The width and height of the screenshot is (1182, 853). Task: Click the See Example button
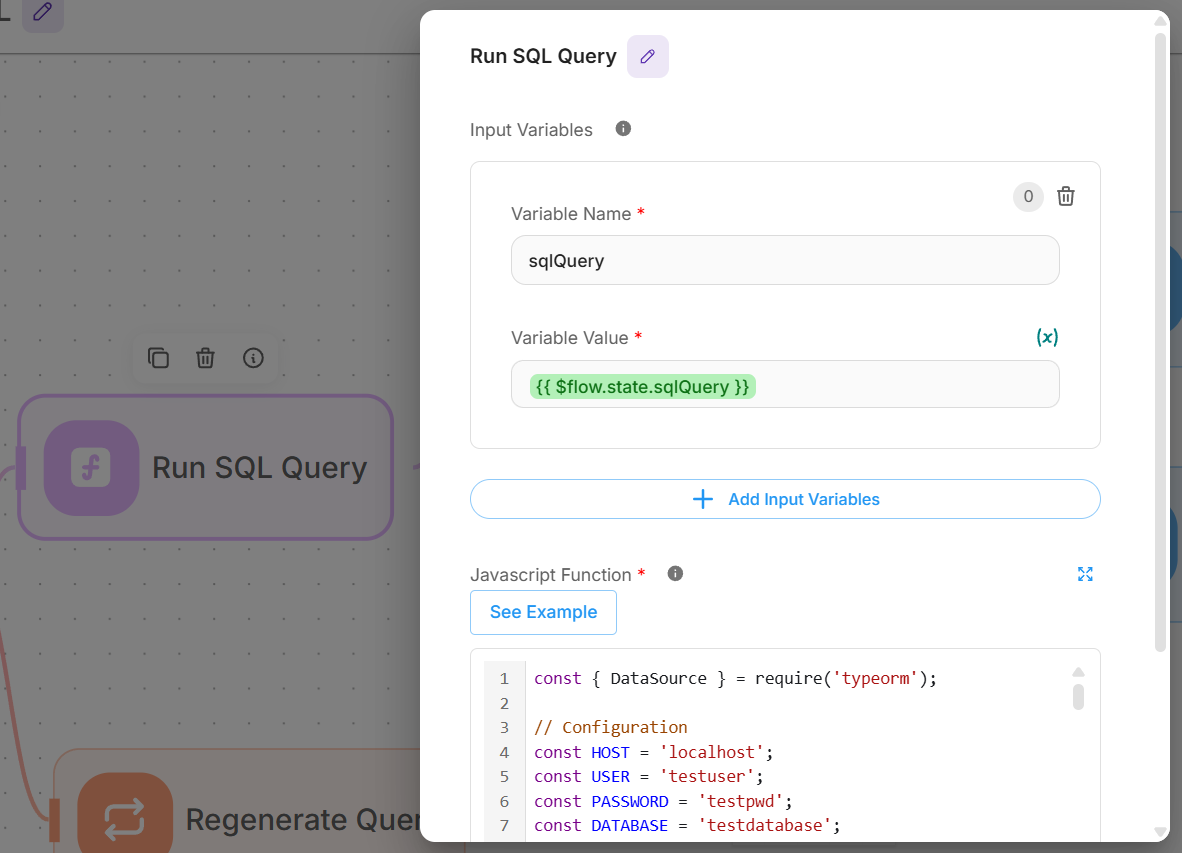click(x=543, y=612)
